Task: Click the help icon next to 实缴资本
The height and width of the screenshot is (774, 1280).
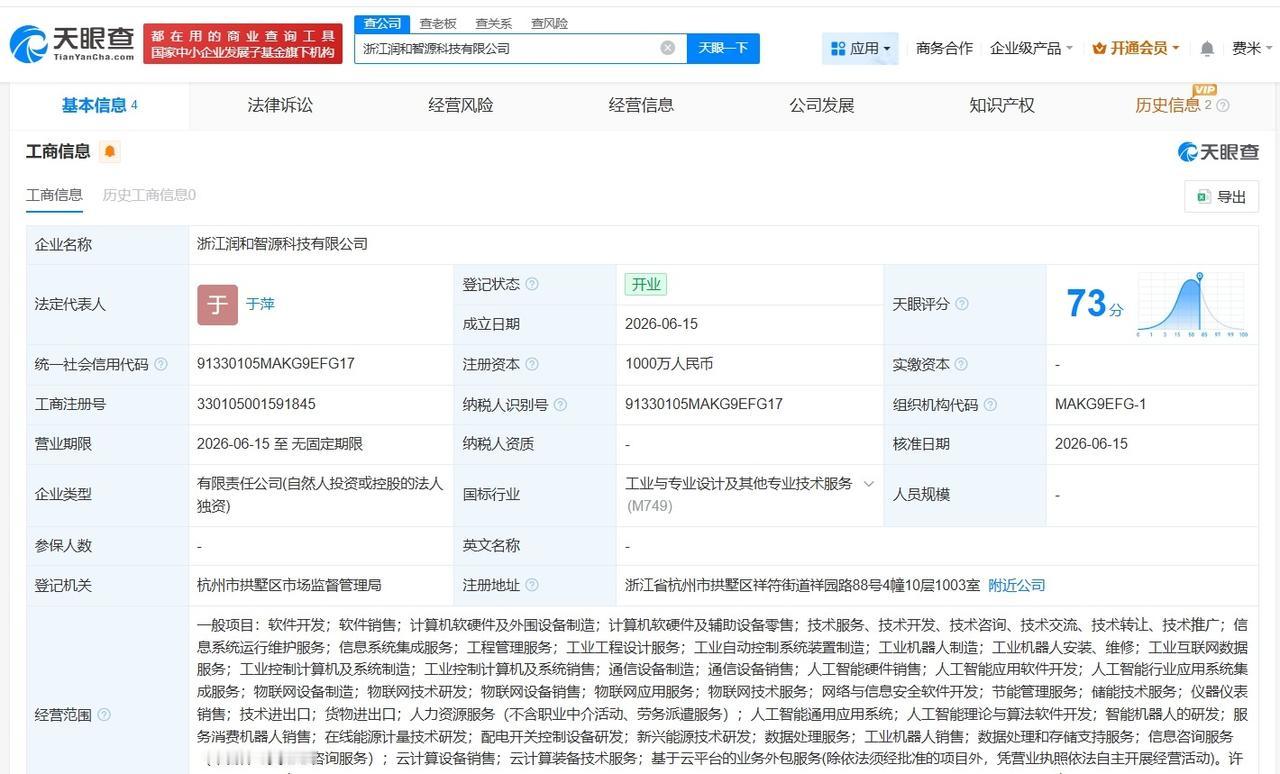Action: click(961, 364)
